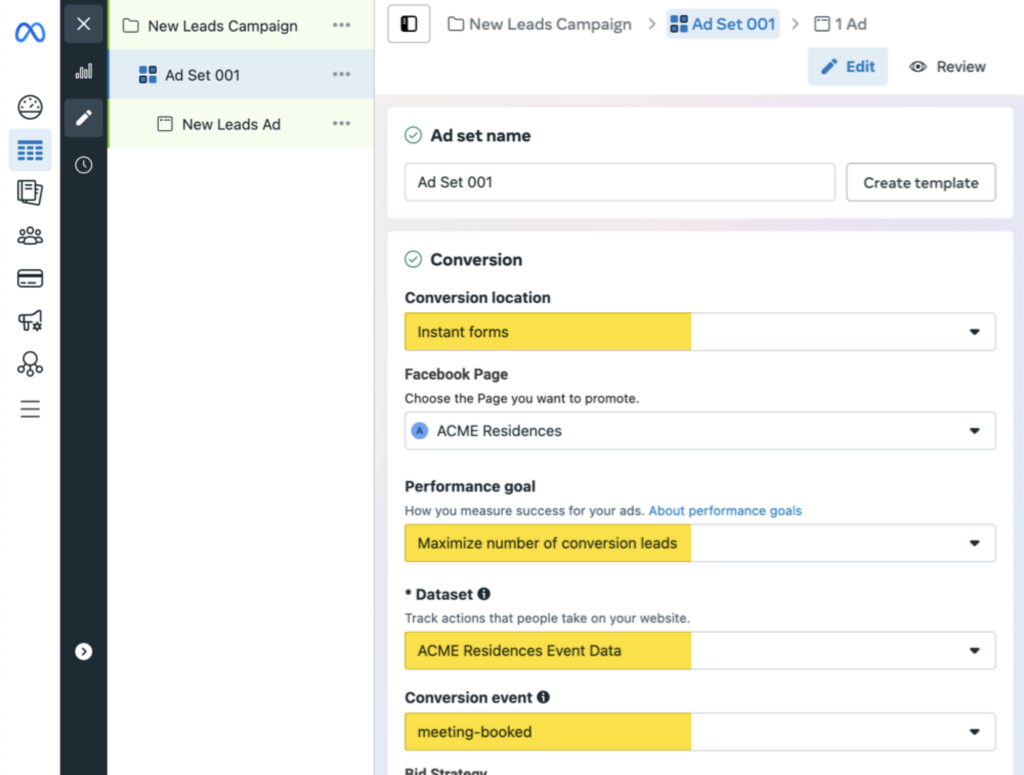Screen dimensions: 1024x775
Task: Open the audiences people icon
Action: (30, 236)
